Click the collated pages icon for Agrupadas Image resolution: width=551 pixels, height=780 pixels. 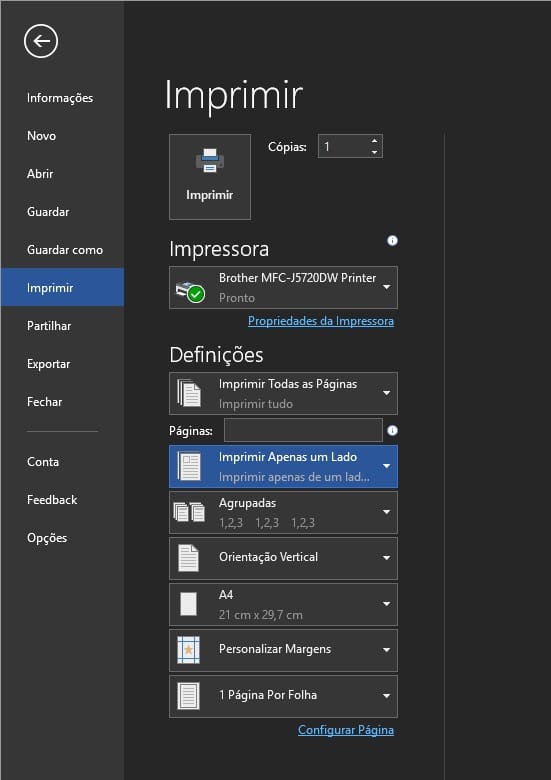tap(189, 512)
